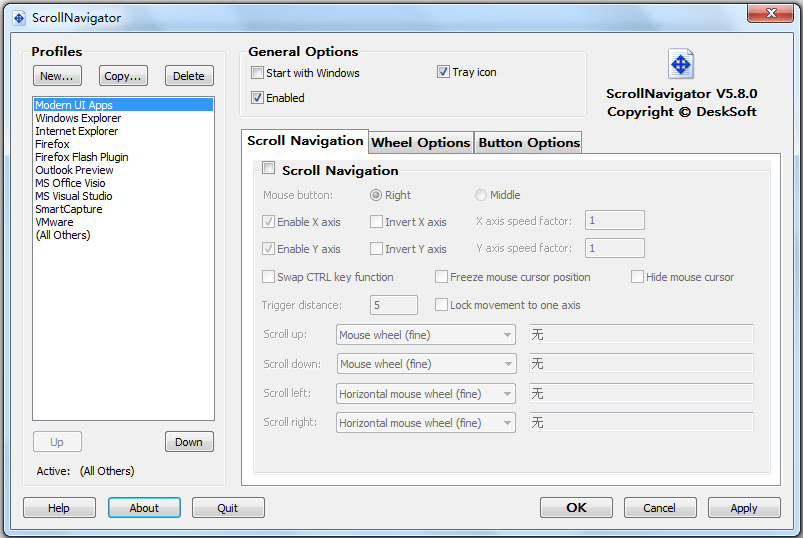The height and width of the screenshot is (538, 803).
Task: Switch to the Scroll Navigation tab
Action: tap(305, 141)
